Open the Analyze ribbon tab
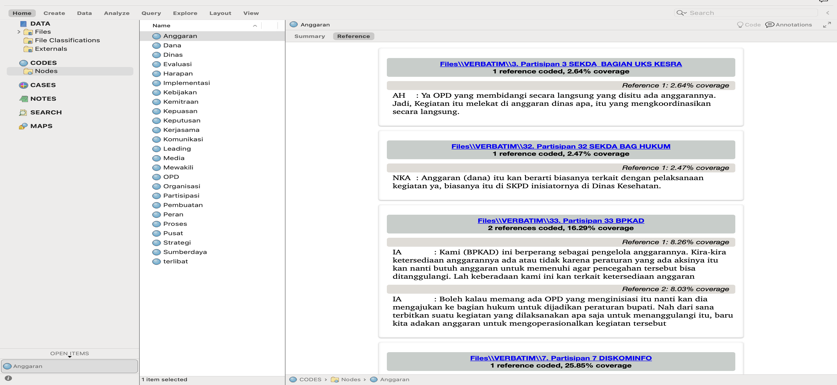Viewport: 837px width, 385px height. point(116,13)
